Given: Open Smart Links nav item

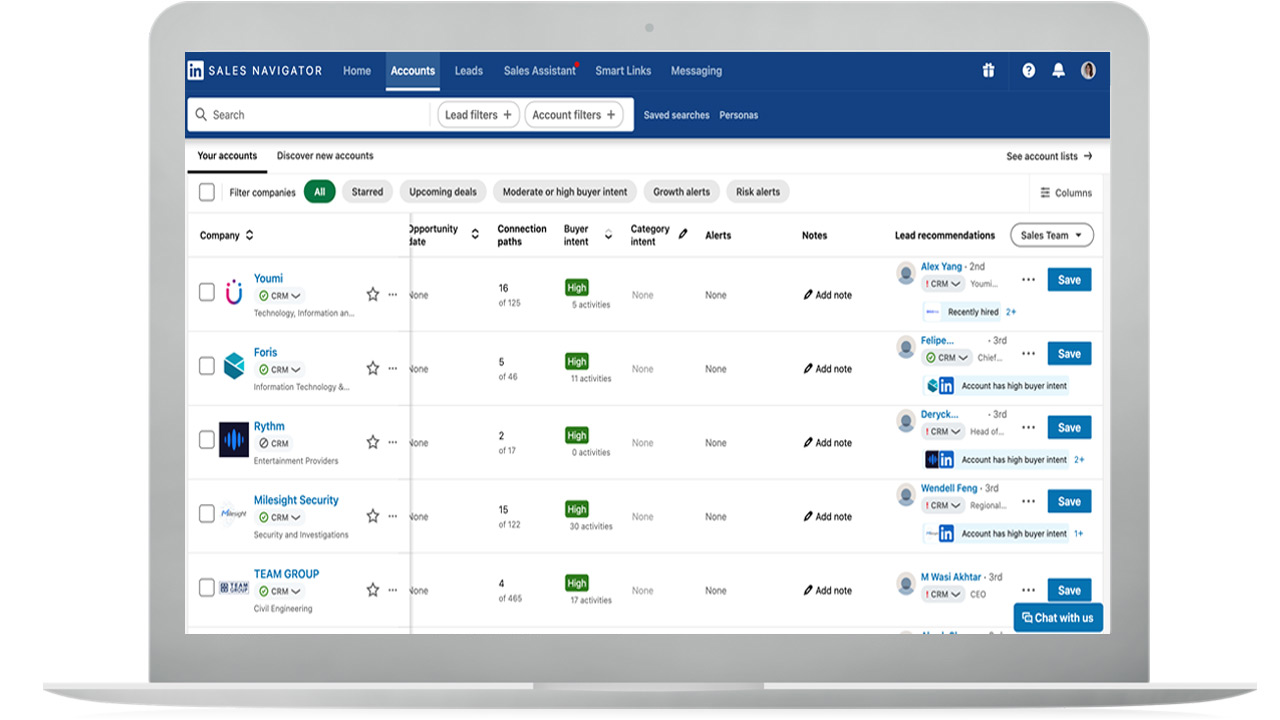Looking at the screenshot, I should click(623, 71).
